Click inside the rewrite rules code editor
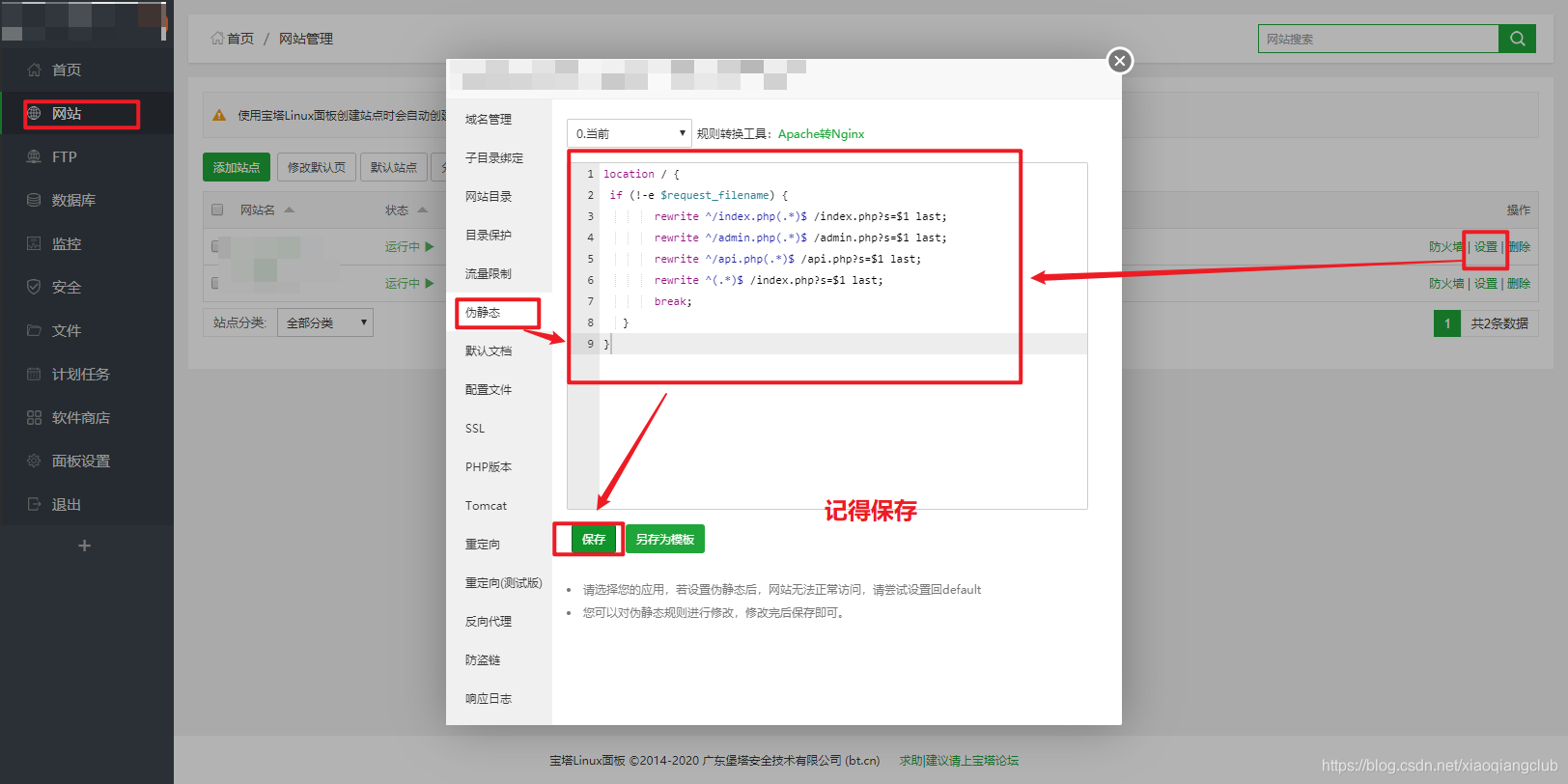Image resolution: width=1568 pixels, height=784 pixels. pos(827,336)
